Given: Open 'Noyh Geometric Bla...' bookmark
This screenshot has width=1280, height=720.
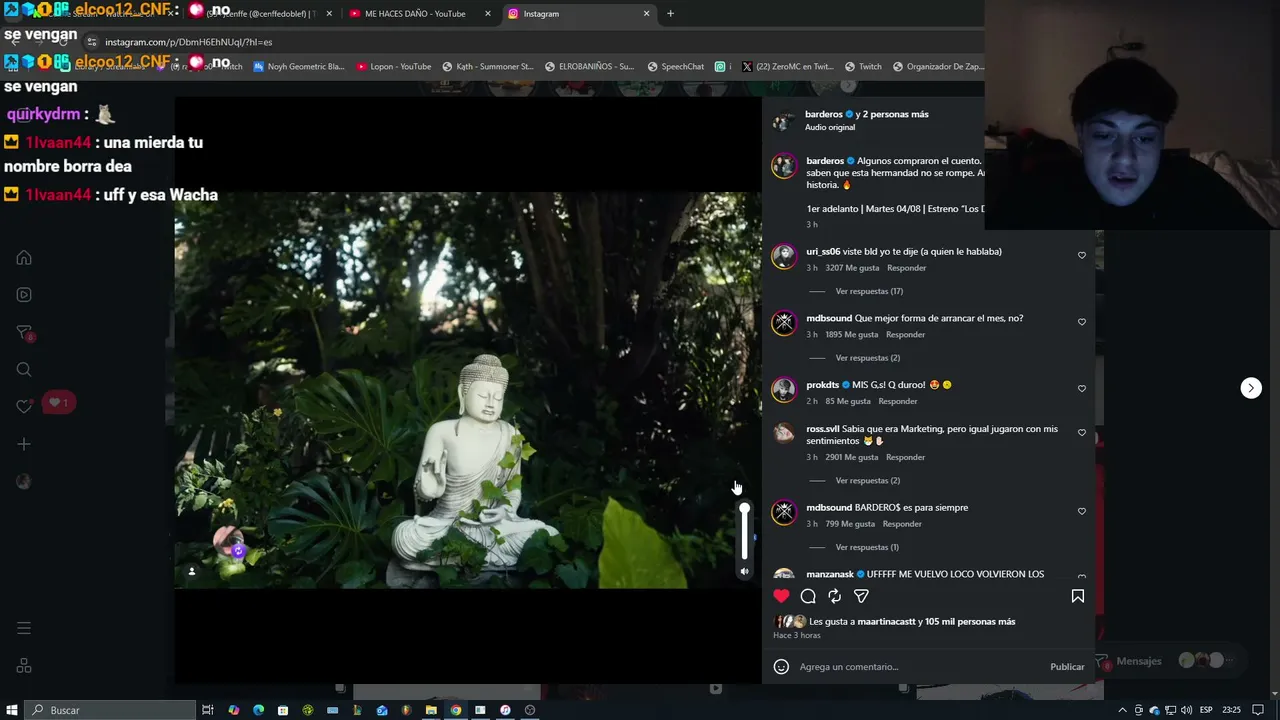Looking at the screenshot, I should [299, 67].
